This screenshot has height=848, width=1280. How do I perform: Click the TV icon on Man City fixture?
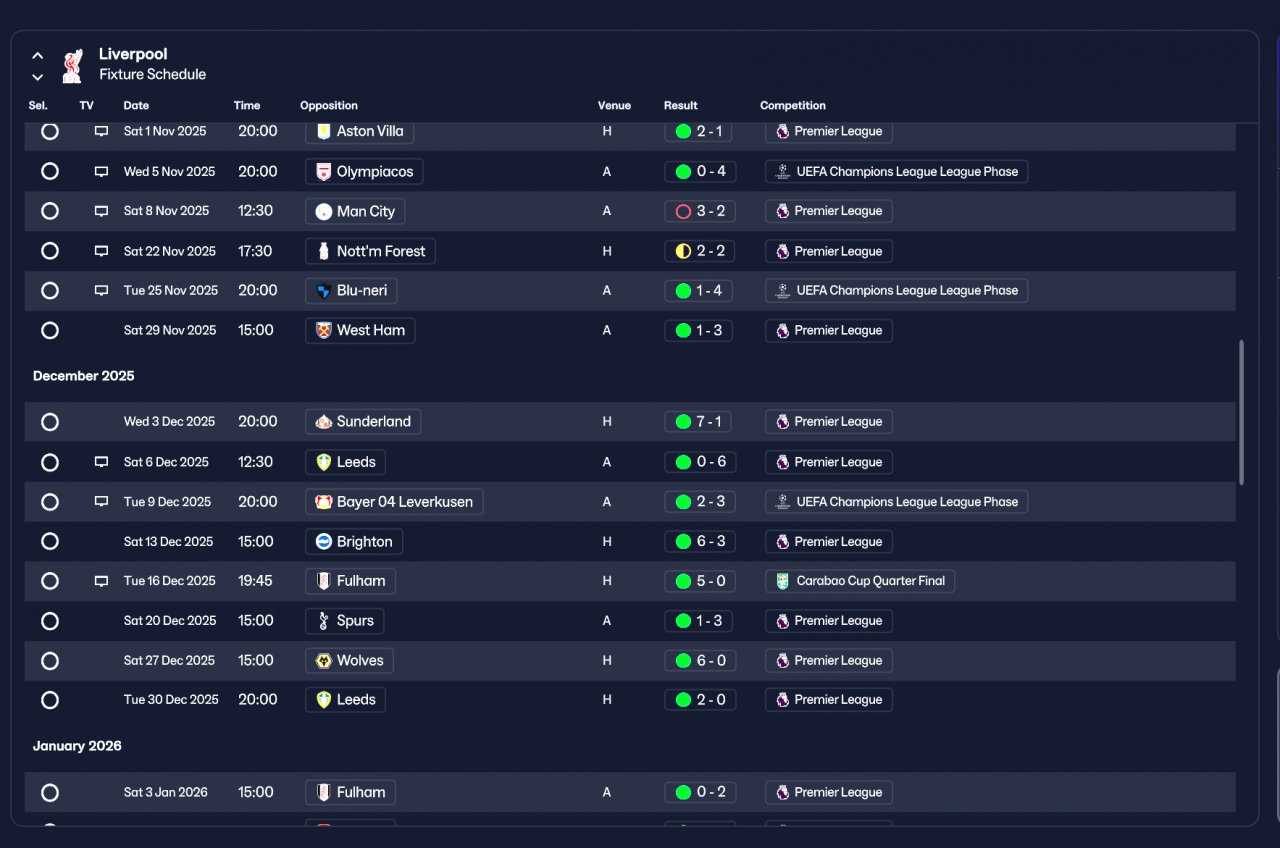pos(101,211)
